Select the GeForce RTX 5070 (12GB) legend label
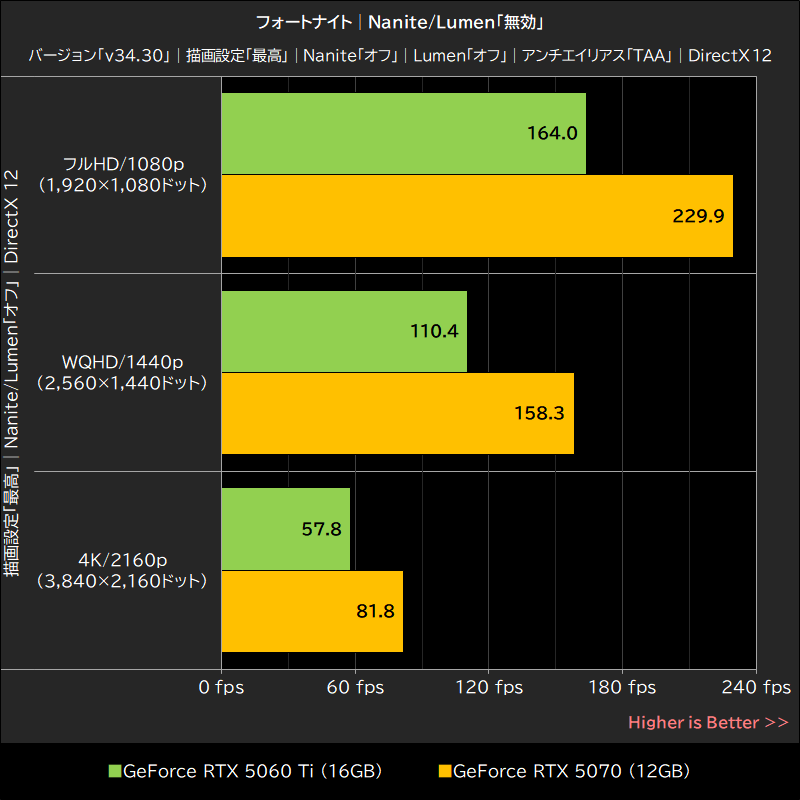Viewport: 800px width, 800px height. tap(571, 771)
